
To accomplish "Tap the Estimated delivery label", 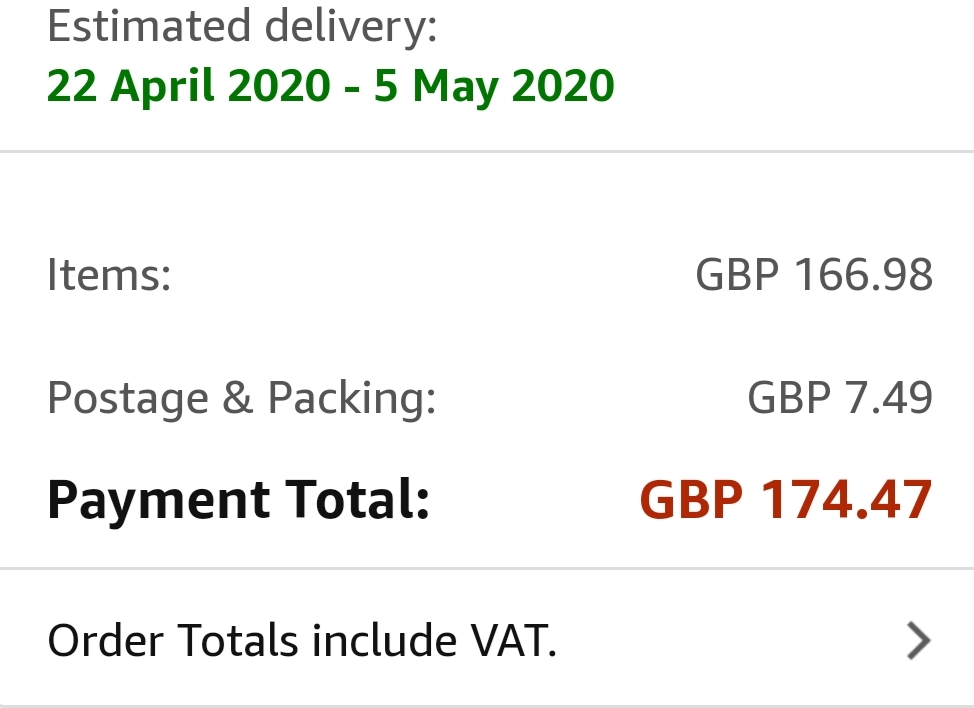I will [242, 27].
